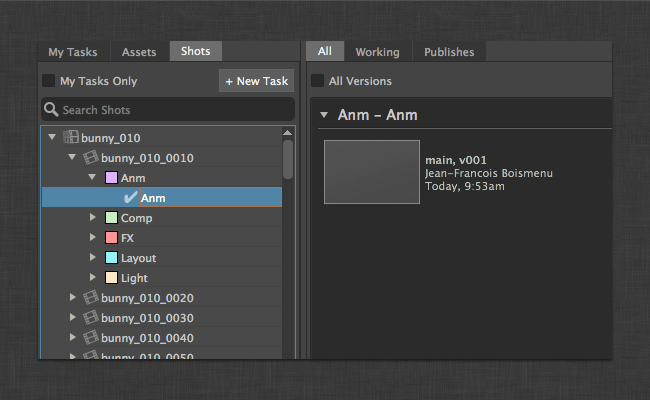Click the bunny_010_0020 shot film icon
The image size is (650, 400).
pyautogui.click(x=90, y=298)
